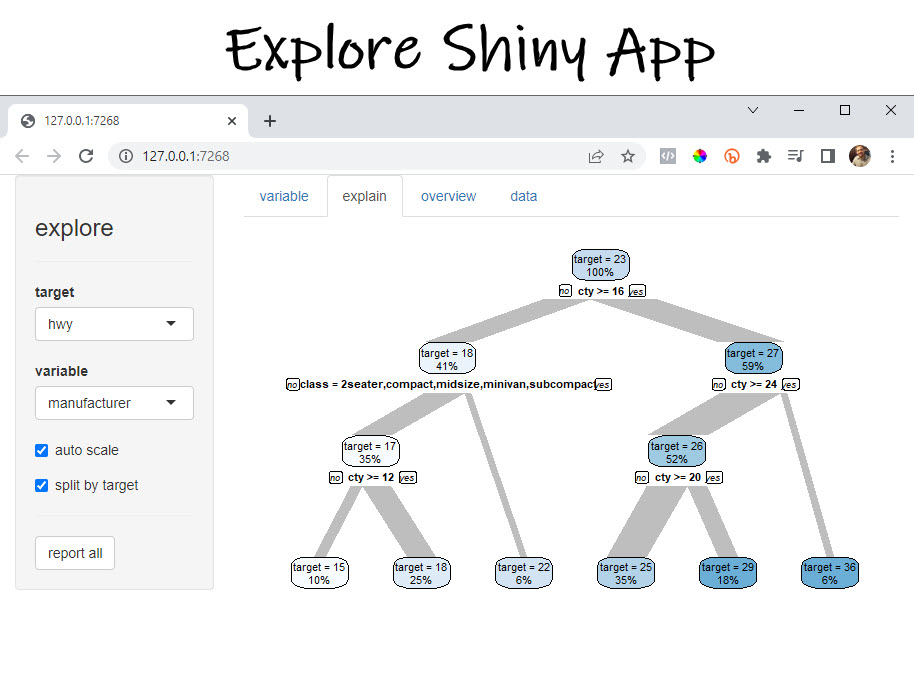Uncheck split by target
Image resolution: width=914 pixels, height=675 pixels.
41,485
